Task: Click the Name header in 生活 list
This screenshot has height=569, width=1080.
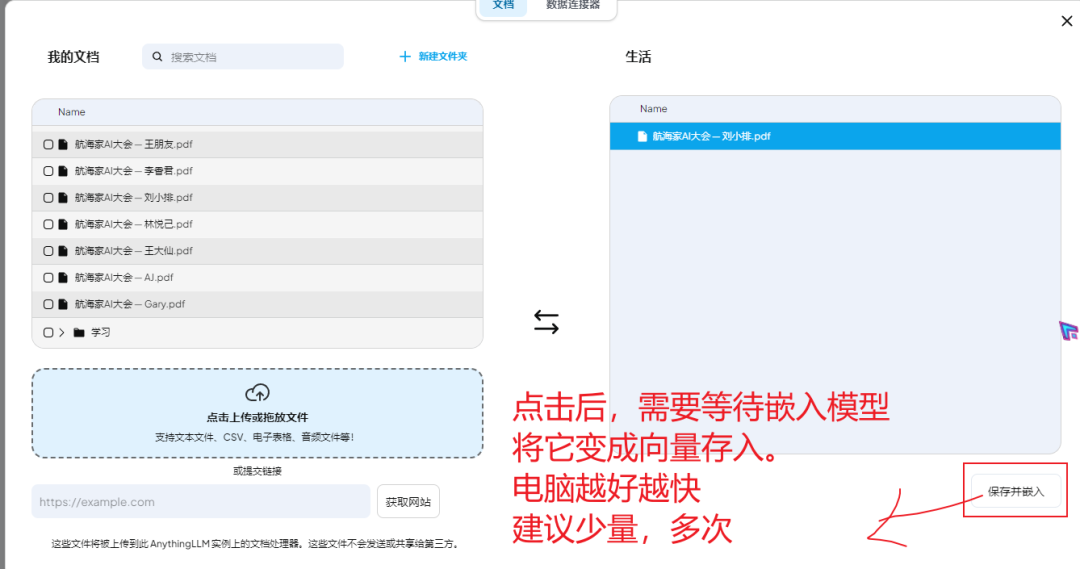Action: (653, 109)
